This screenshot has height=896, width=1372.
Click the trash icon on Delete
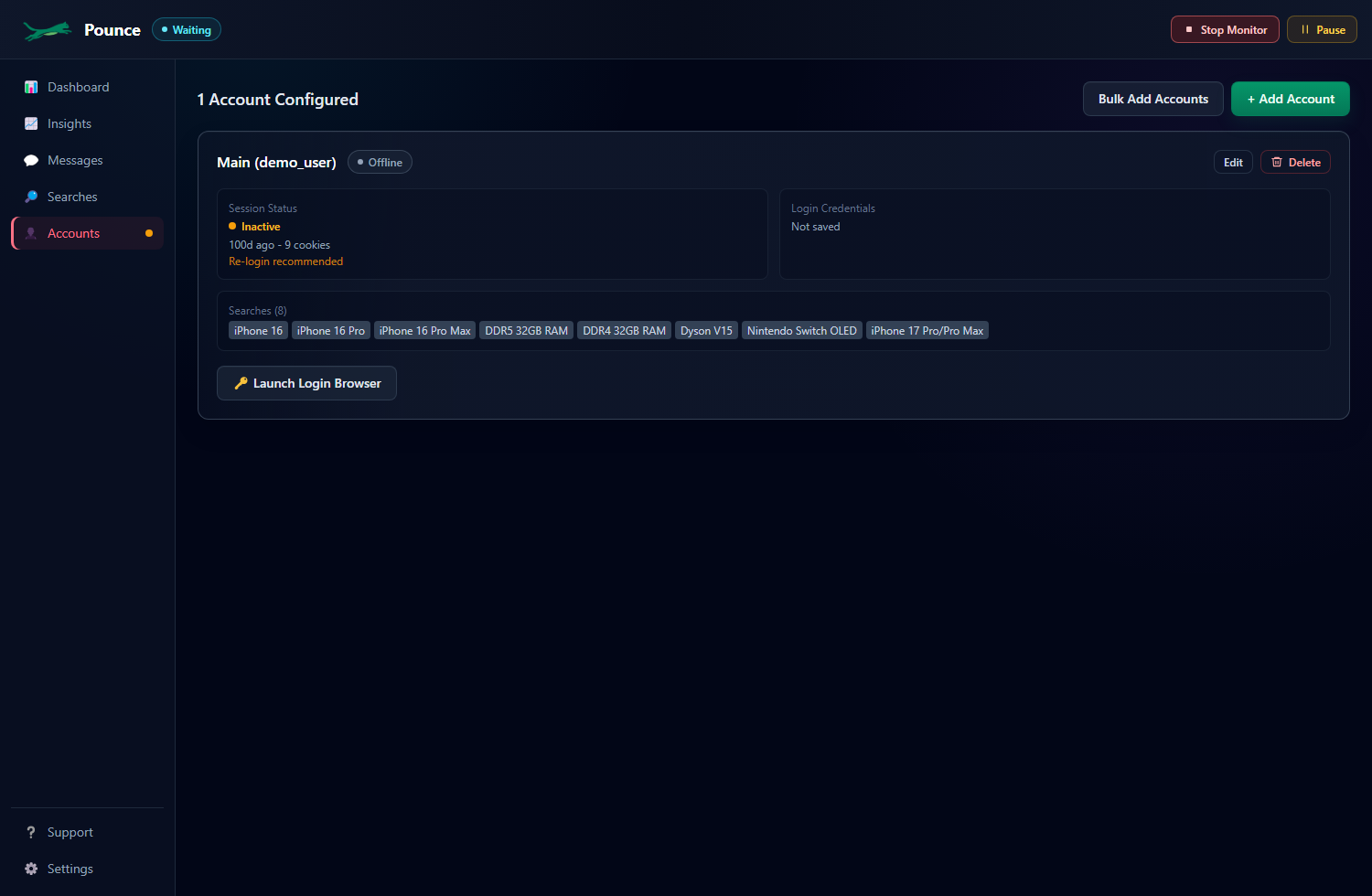(x=1277, y=162)
